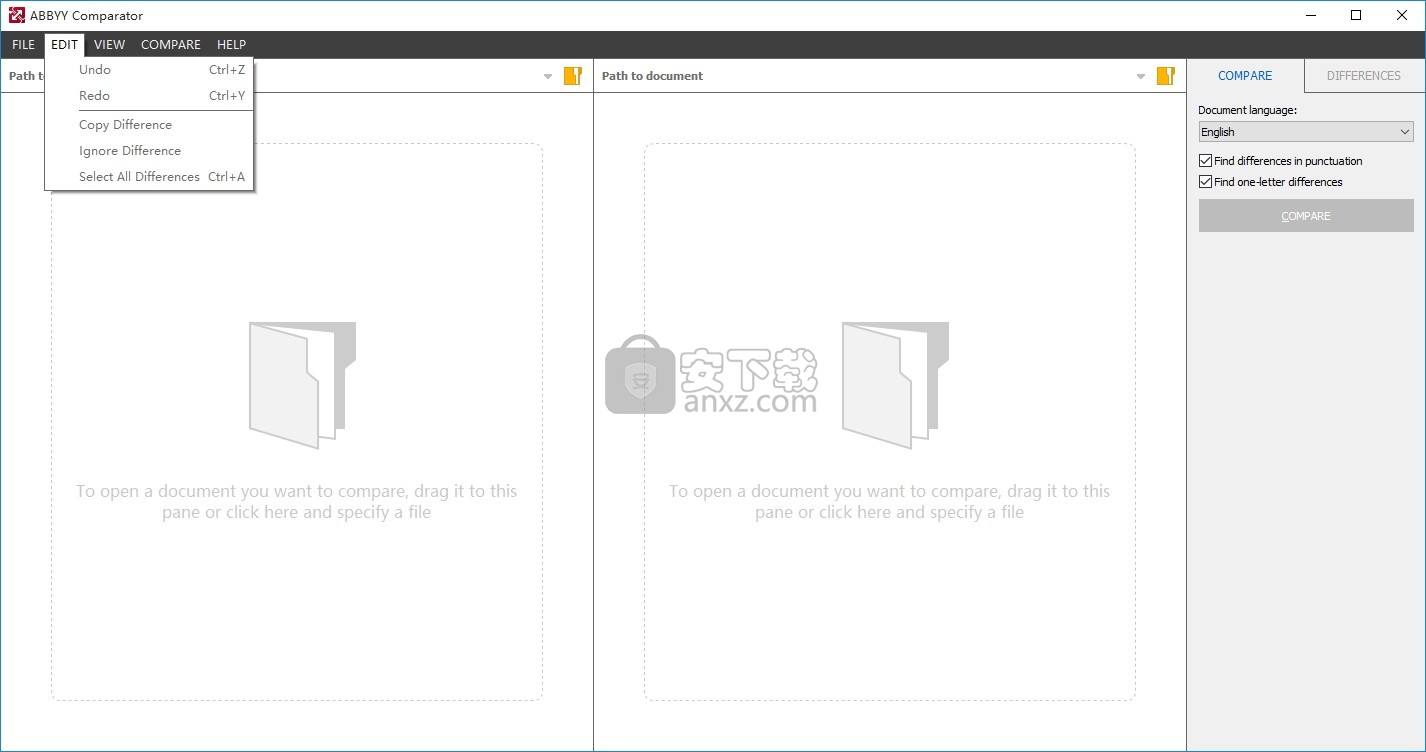Switch to the DIFFERENCES tab
Image resolution: width=1426 pixels, height=752 pixels.
[x=1364, y=76]
